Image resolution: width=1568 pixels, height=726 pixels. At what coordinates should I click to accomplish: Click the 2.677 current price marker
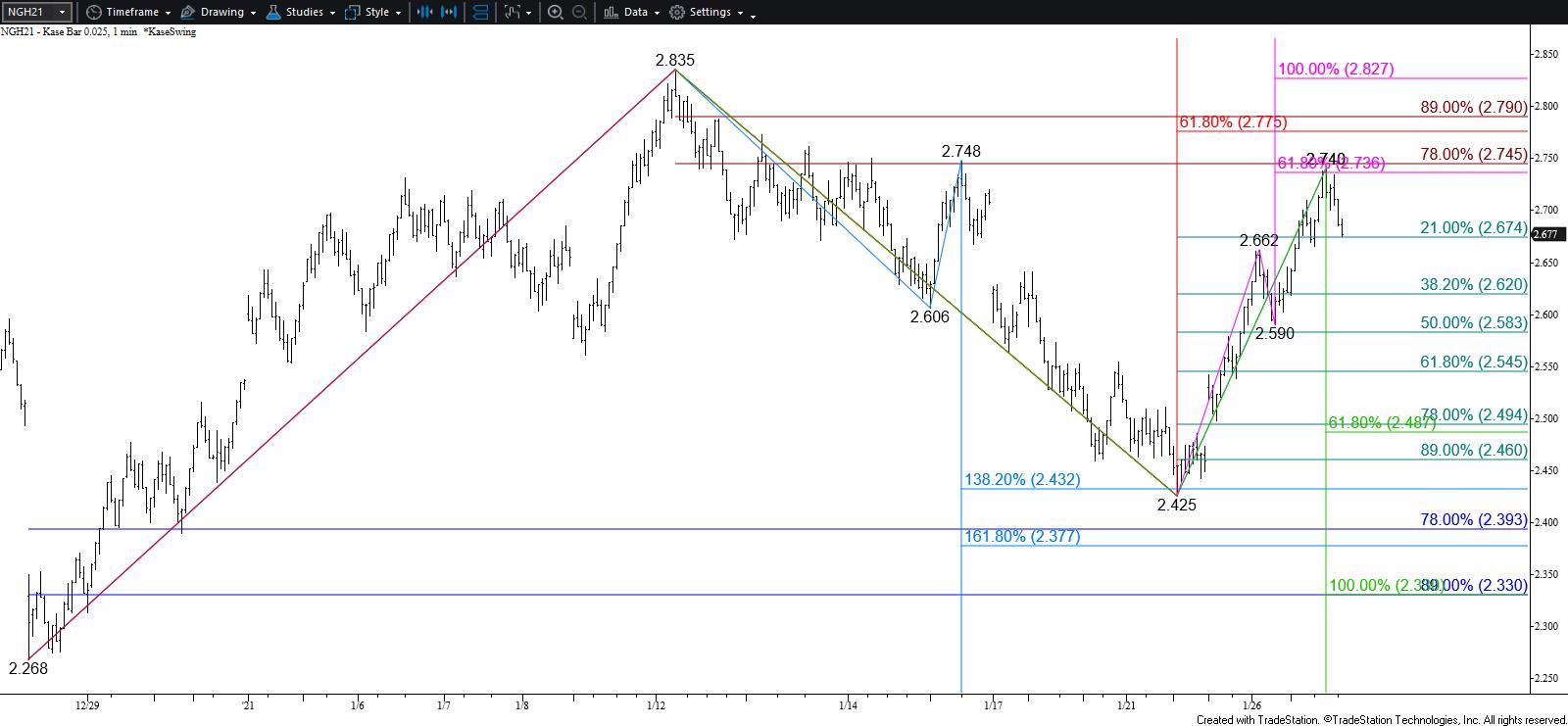click(x=1545, y=234)
